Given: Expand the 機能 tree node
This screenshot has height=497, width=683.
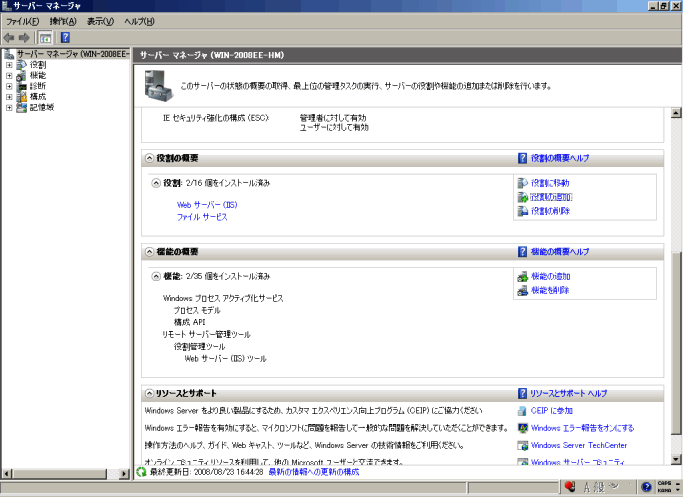Looking at the screenshot, I should [x=9, y=75].
